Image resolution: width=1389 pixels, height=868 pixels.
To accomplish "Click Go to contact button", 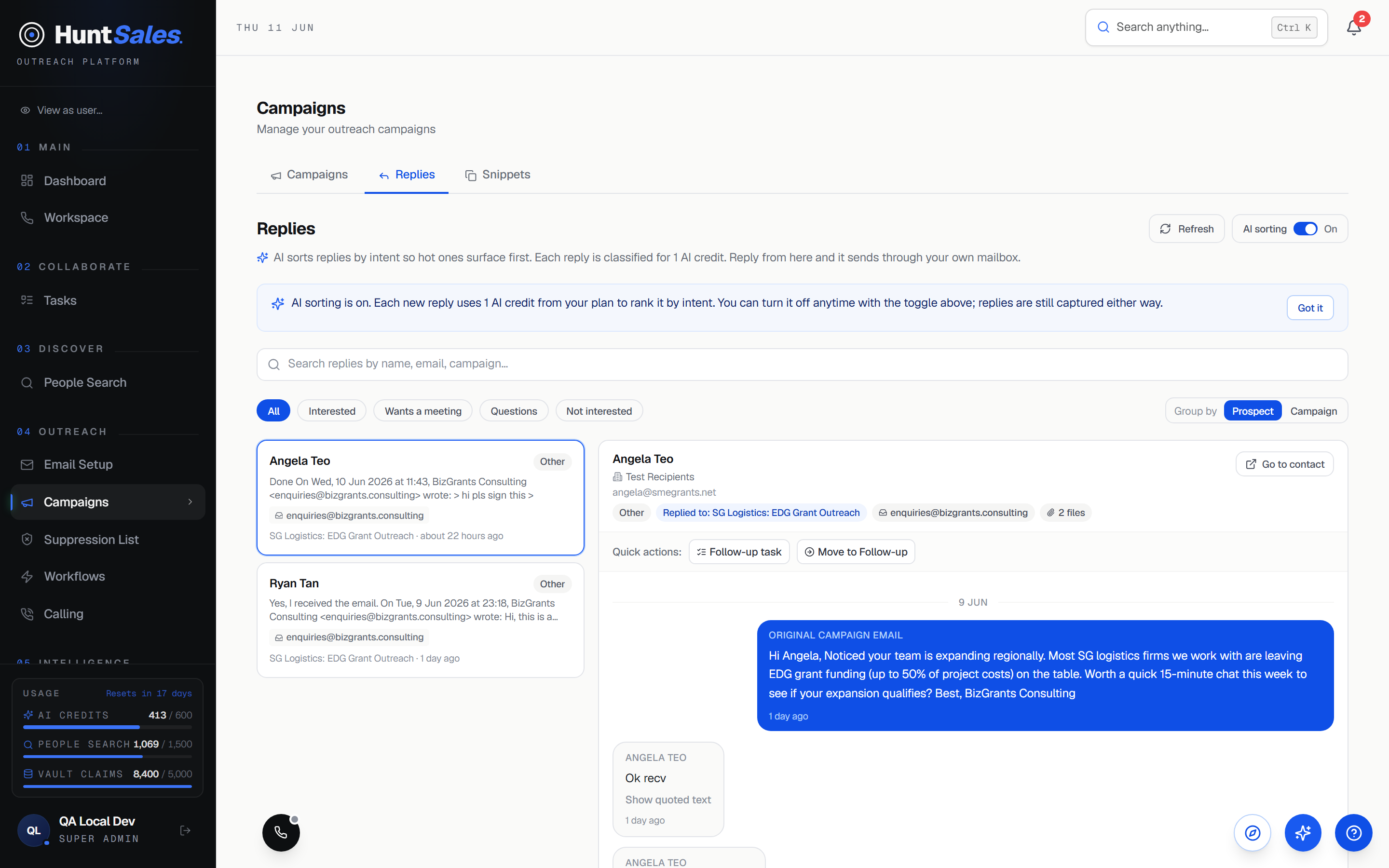I will 1284,464.
